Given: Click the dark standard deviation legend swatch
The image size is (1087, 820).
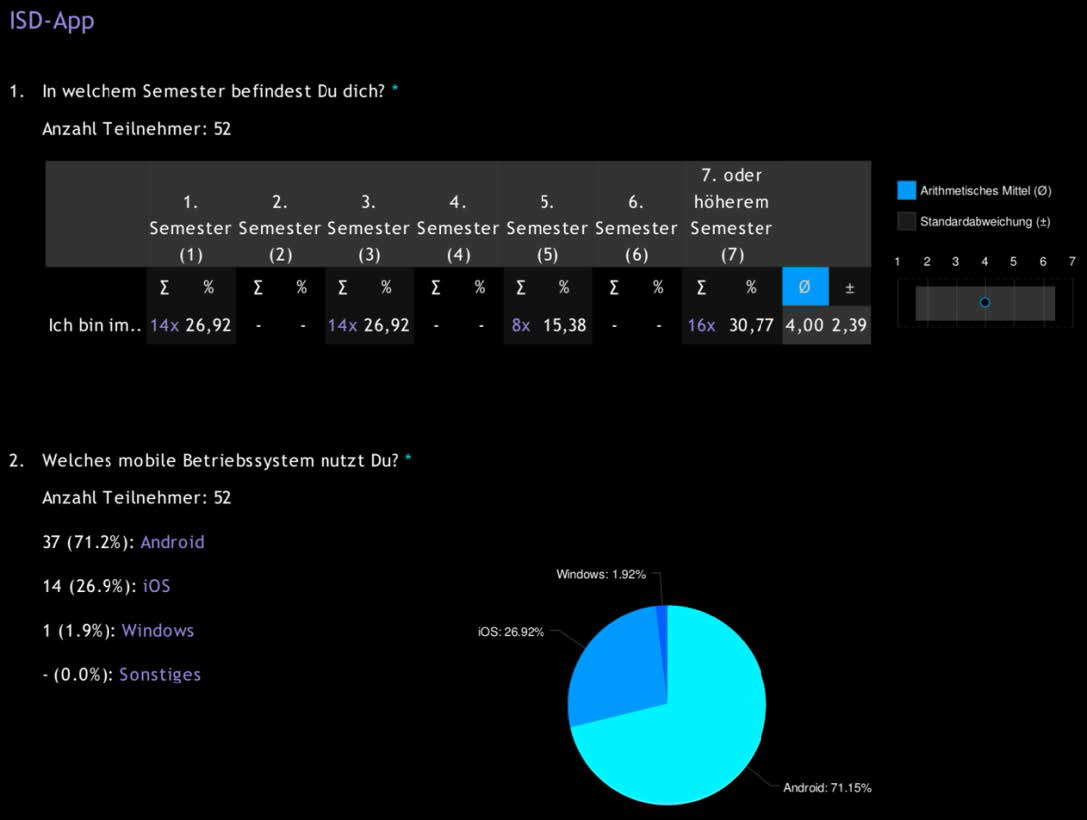Looking at the screenshot, I should (x=906, y=221).
